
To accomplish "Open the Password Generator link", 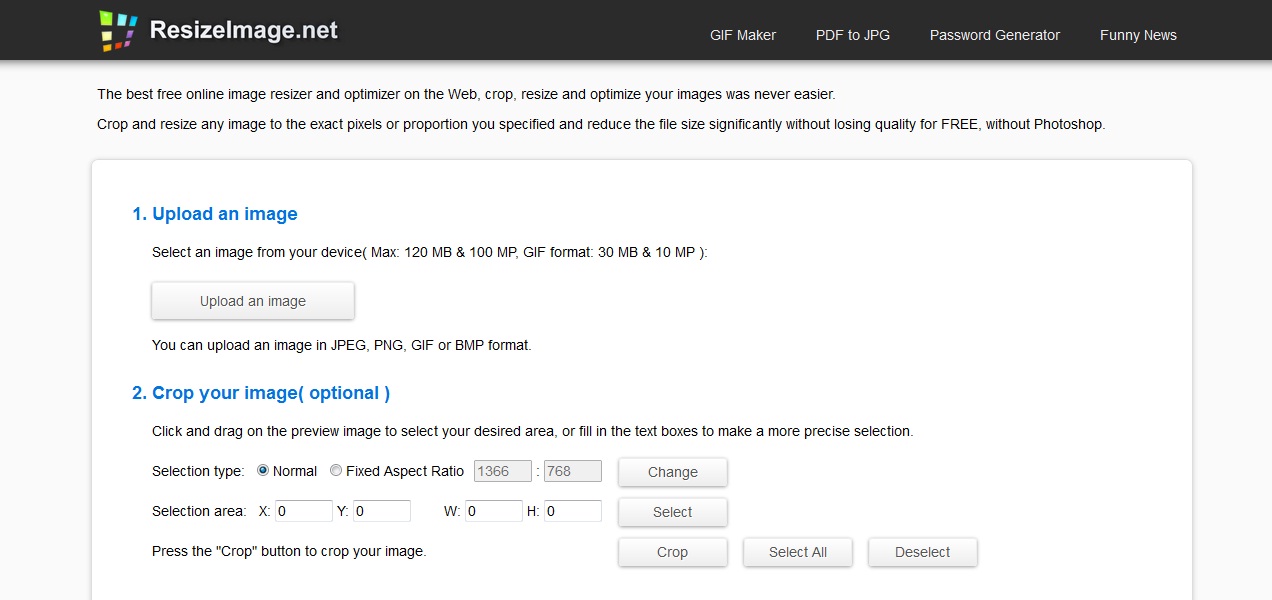I will tap(995, 35).
